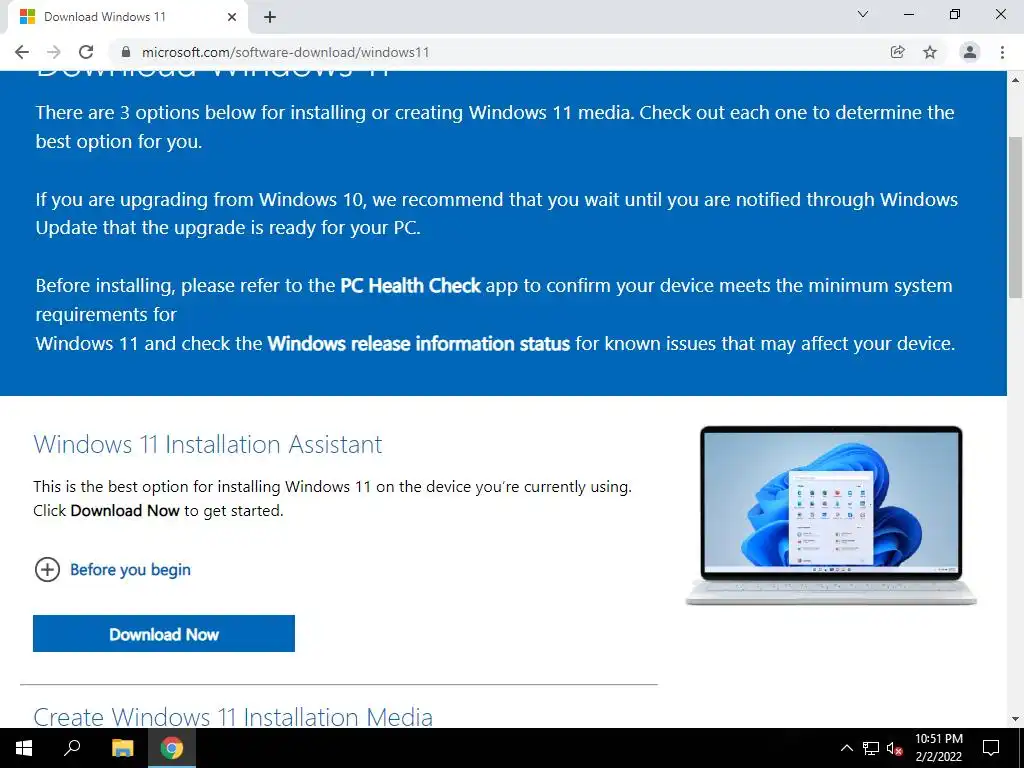Click the share this page icon

click(898, 52)
